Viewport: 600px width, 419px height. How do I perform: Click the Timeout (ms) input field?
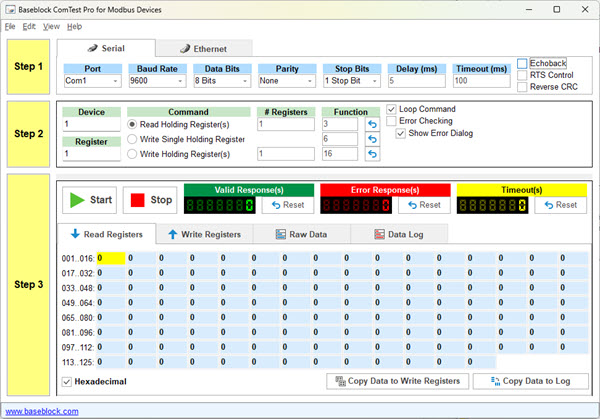click(482, 80)
